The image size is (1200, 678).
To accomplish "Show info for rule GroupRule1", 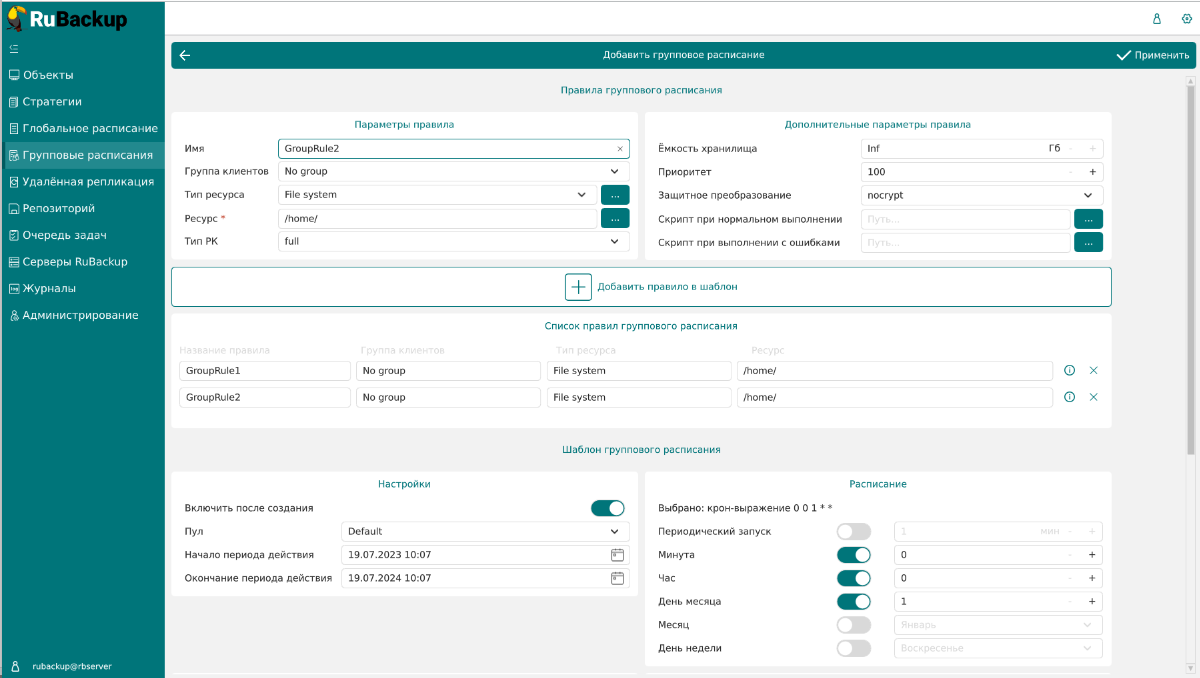I will (1069, 371).
